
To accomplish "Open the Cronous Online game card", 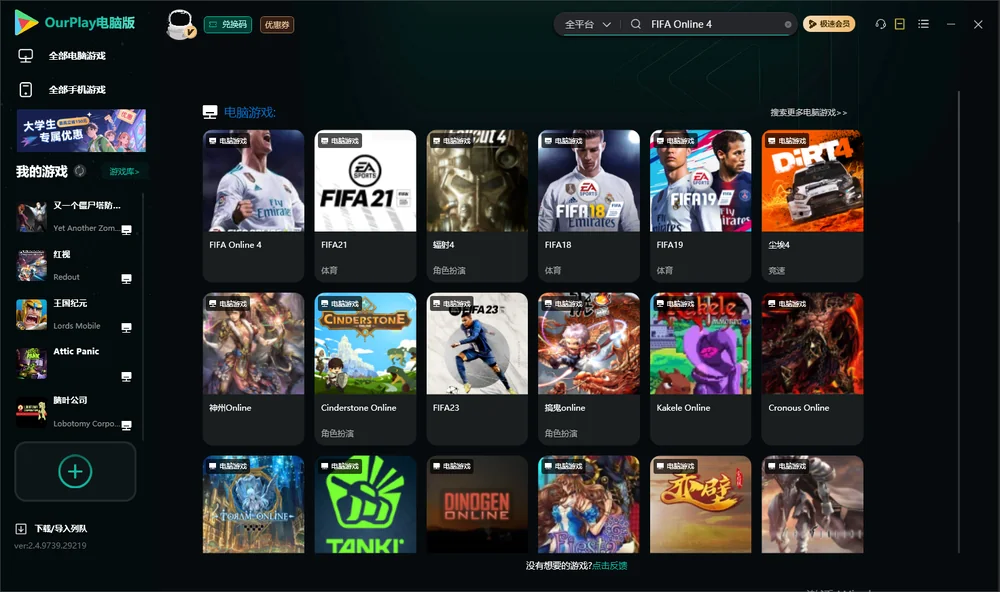I will click(x=812, y=369).
